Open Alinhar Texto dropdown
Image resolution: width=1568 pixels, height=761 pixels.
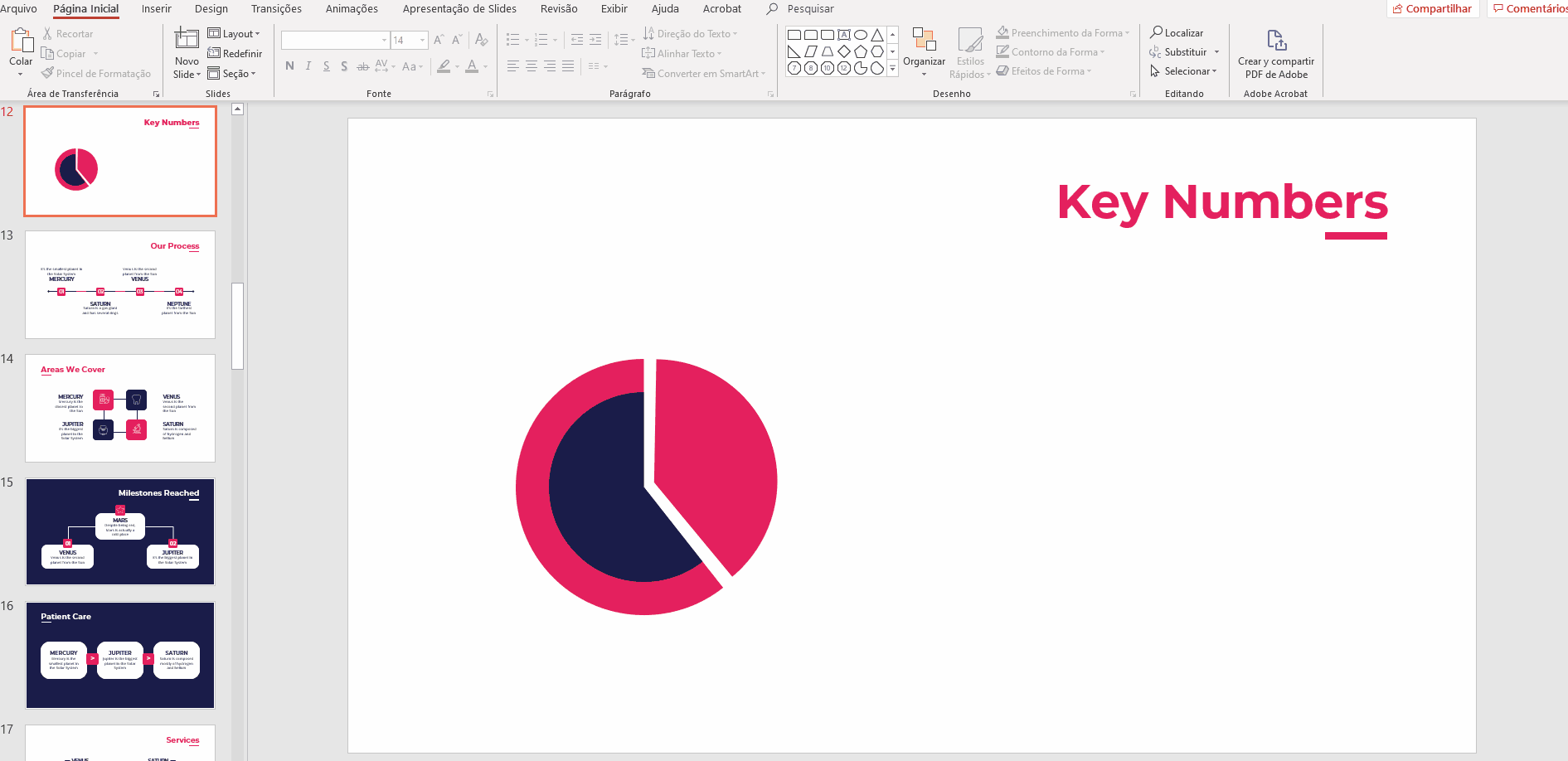point(682,54)
